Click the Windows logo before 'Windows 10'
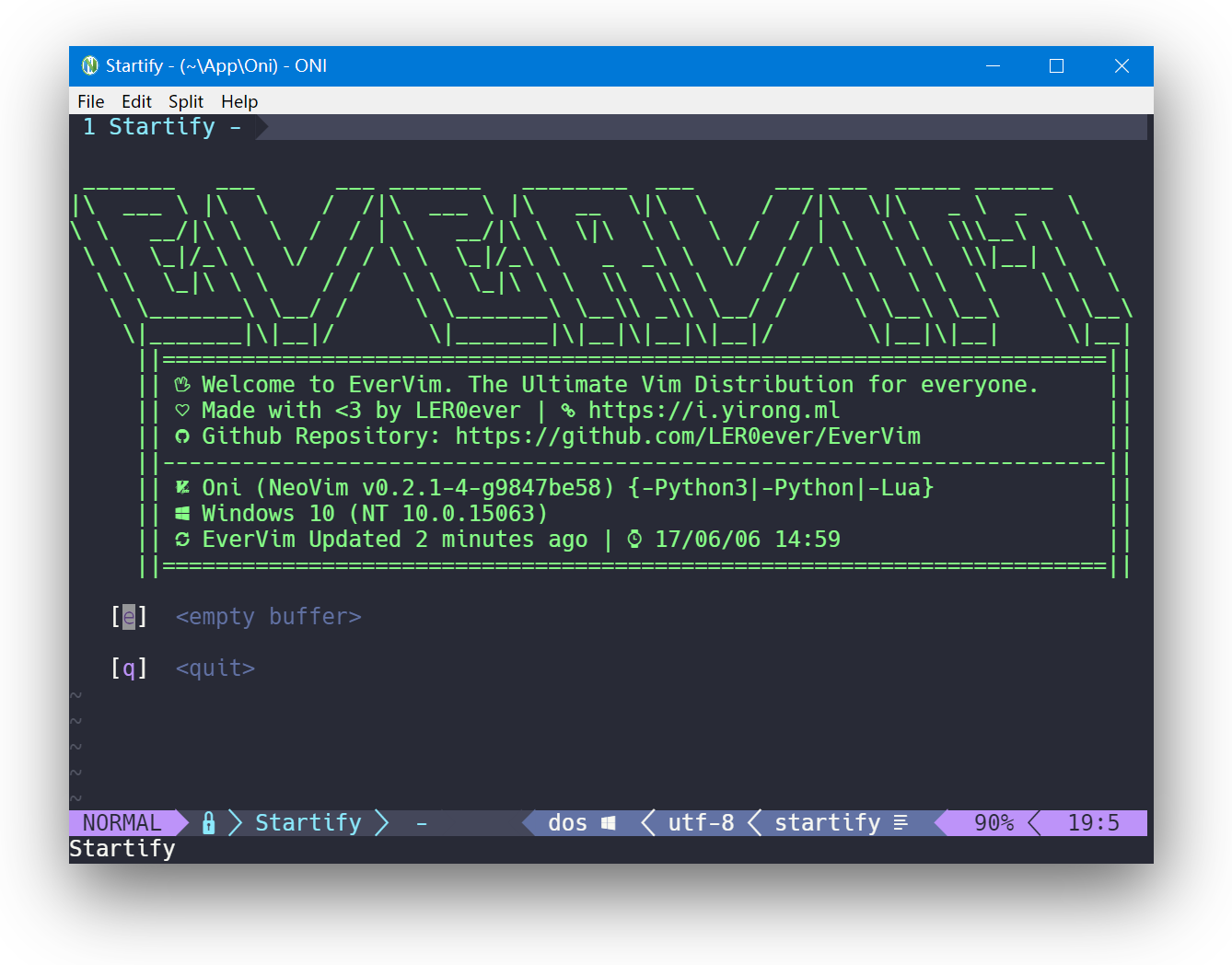Screen dimensions: 1232x965 [182, 514]
